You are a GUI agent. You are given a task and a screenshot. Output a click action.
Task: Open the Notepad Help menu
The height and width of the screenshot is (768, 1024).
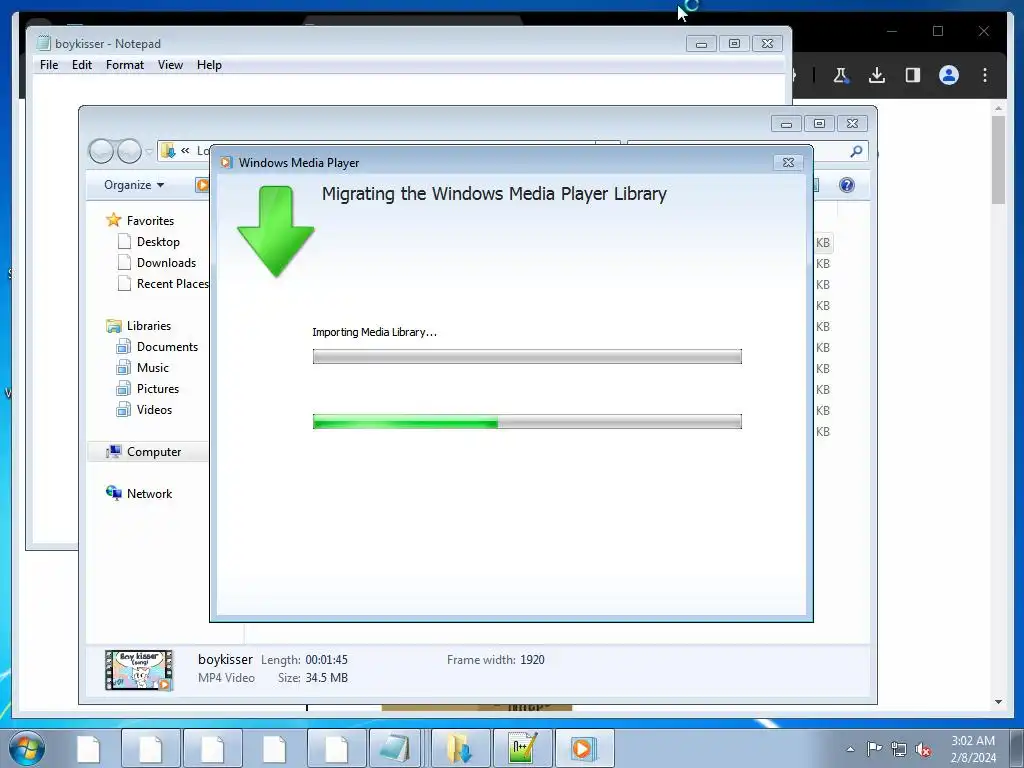coord(209,65)
